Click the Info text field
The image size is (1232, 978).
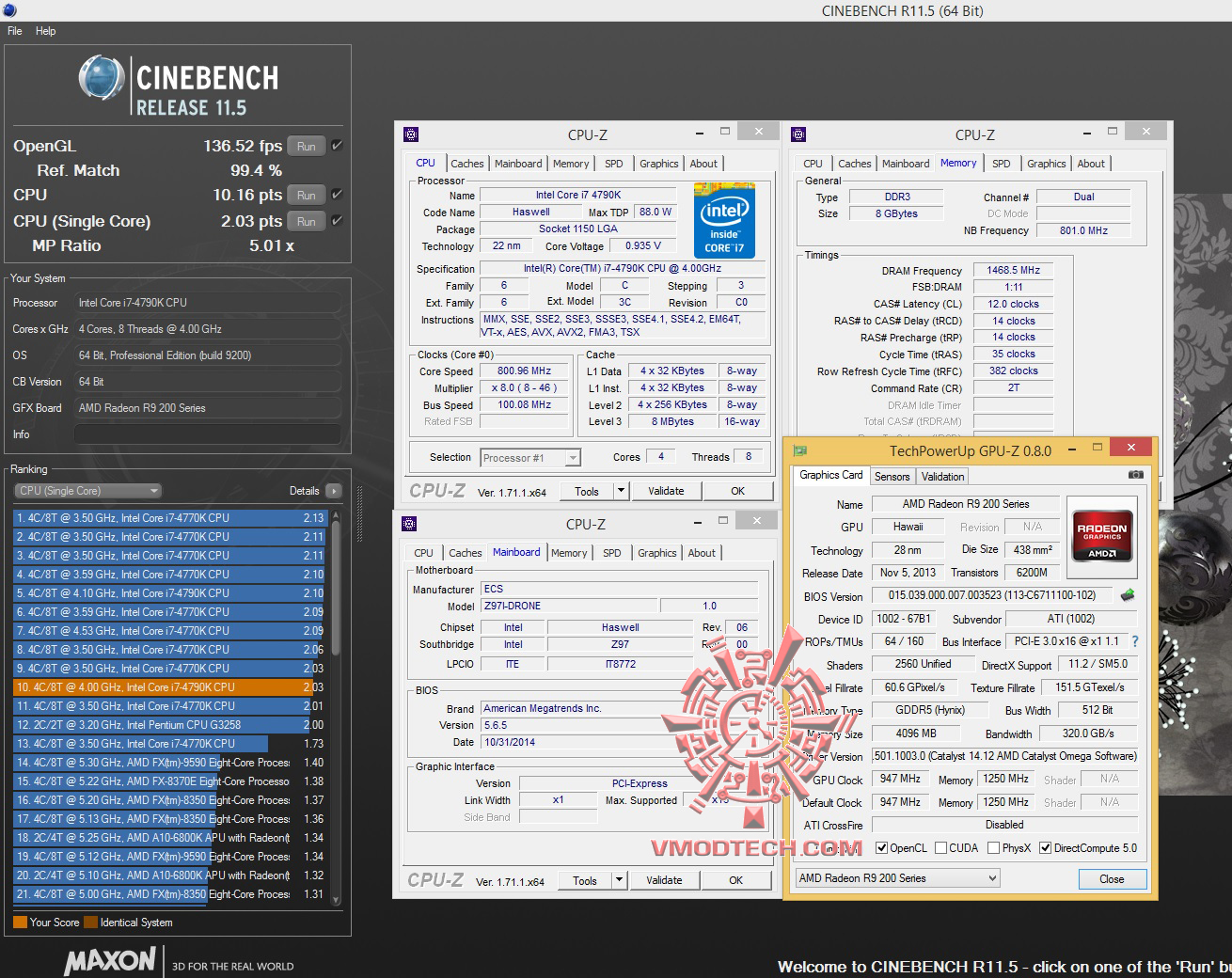(207, 434)
